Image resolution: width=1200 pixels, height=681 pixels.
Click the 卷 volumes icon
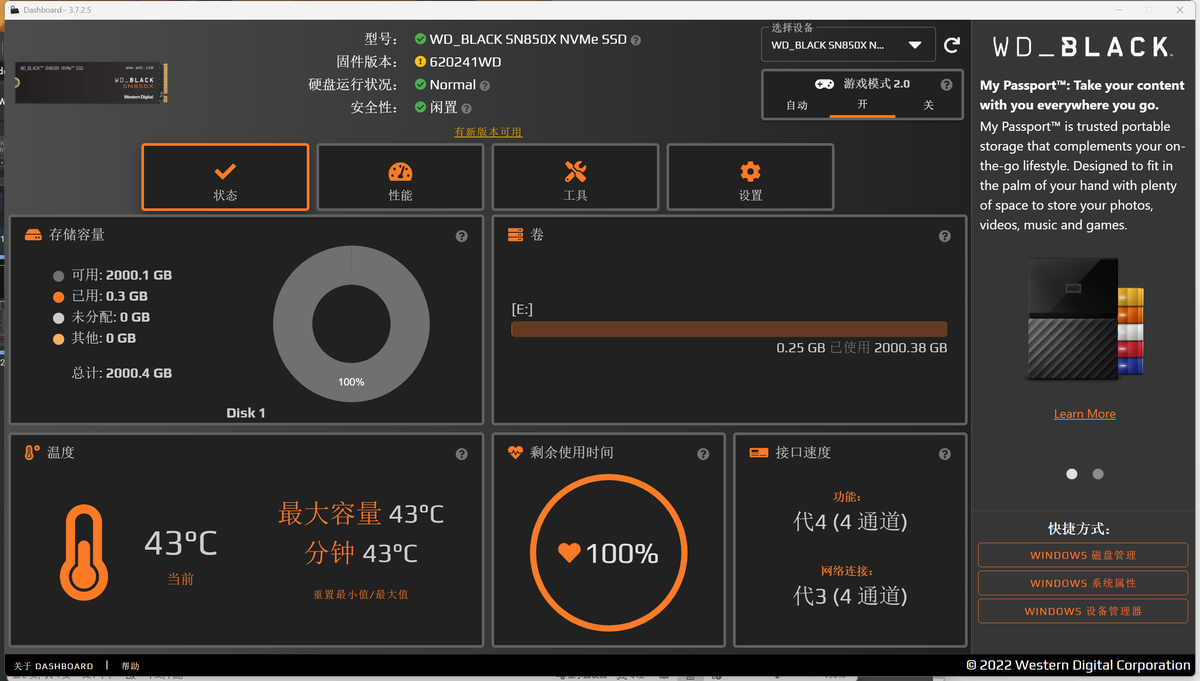pyautogui.click(x=516, y=235)
